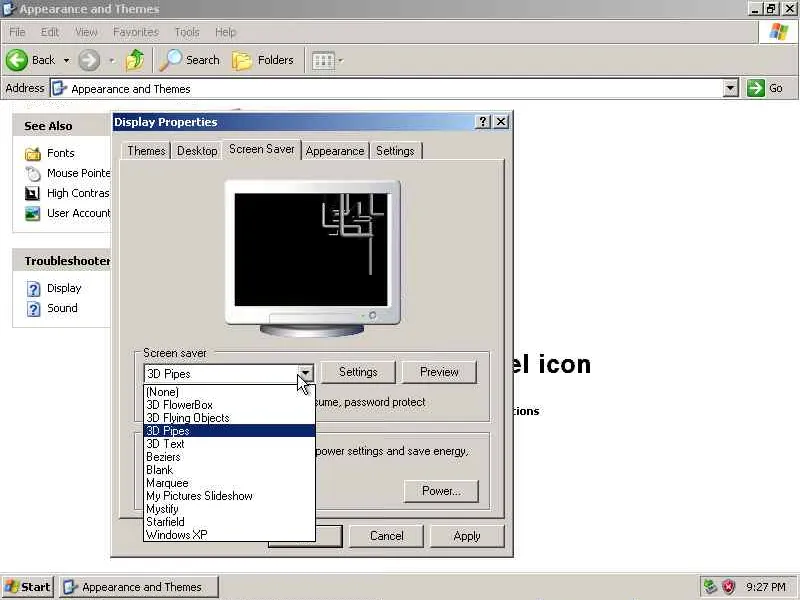The width and height of the screenshot is (800, 600).
Task: Select My Pictures Slideshow option
Action: pos(230,496)
